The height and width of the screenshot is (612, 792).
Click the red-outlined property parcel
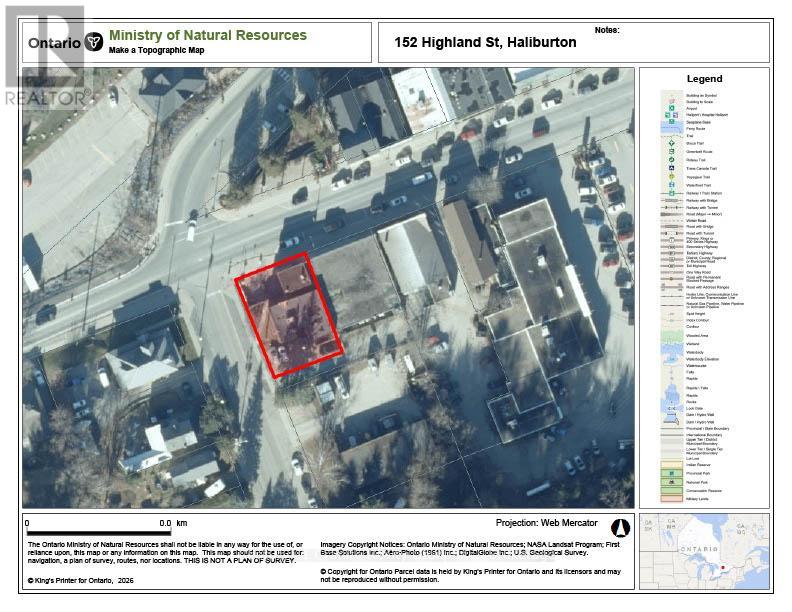289,315
